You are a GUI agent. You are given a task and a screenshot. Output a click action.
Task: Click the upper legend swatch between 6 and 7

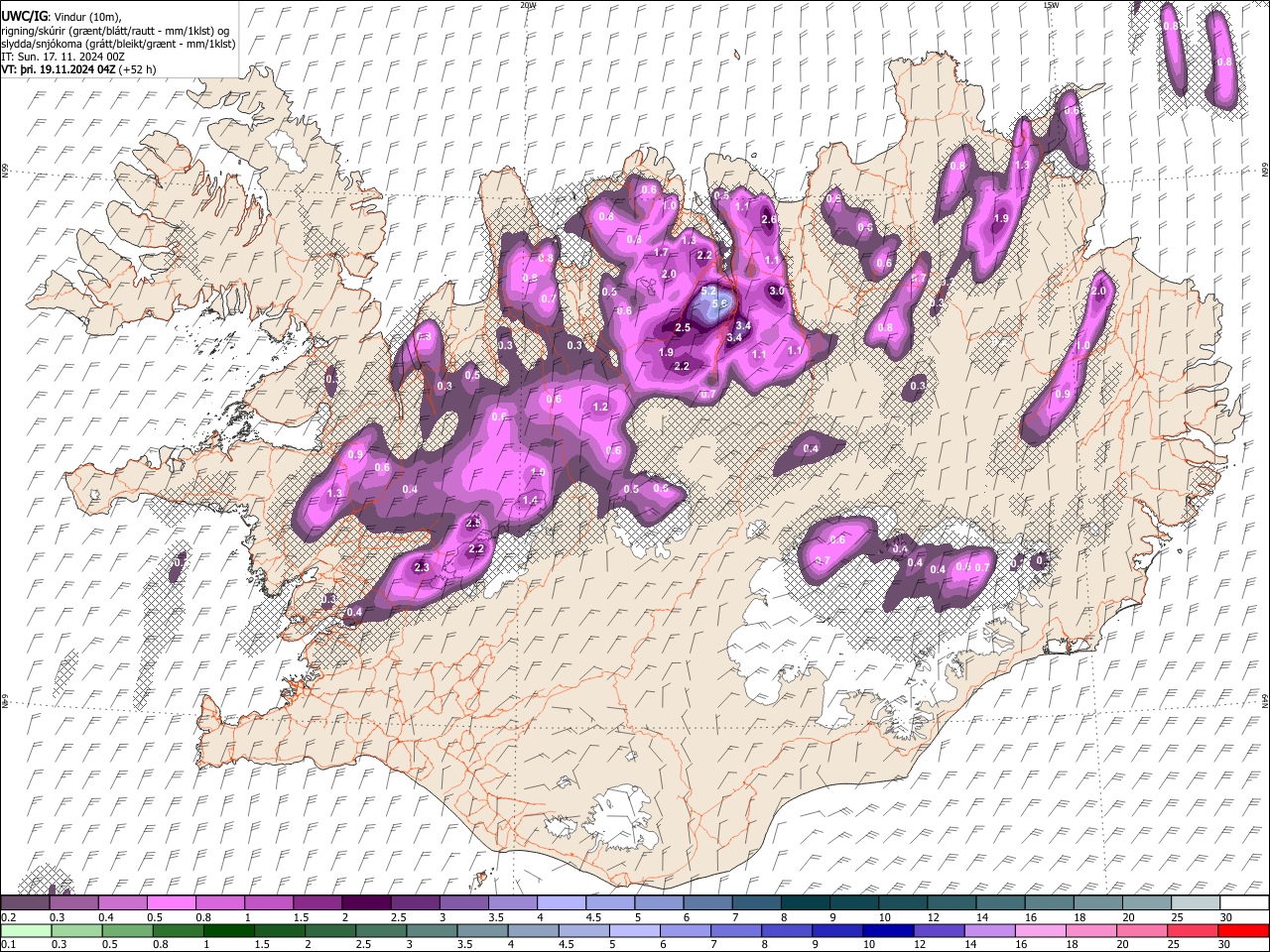(707, 903)
